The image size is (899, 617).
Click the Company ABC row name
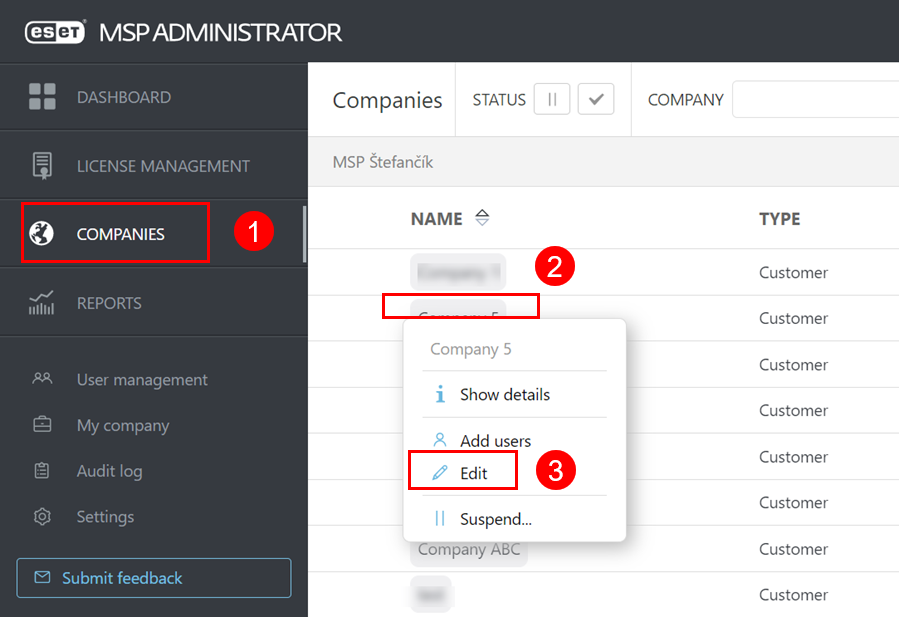click(x=468, y=549)
